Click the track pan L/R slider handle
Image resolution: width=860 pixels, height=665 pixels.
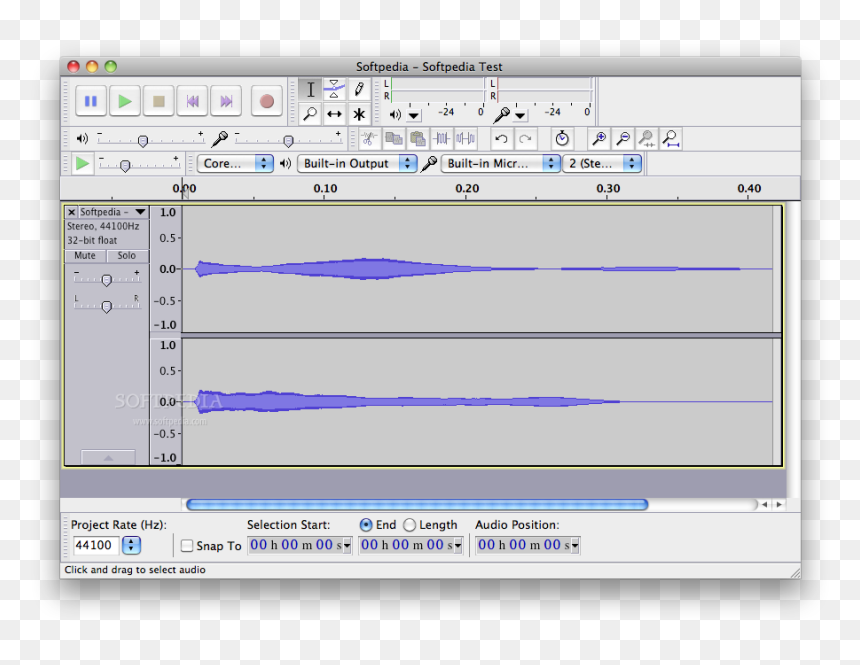107,306
